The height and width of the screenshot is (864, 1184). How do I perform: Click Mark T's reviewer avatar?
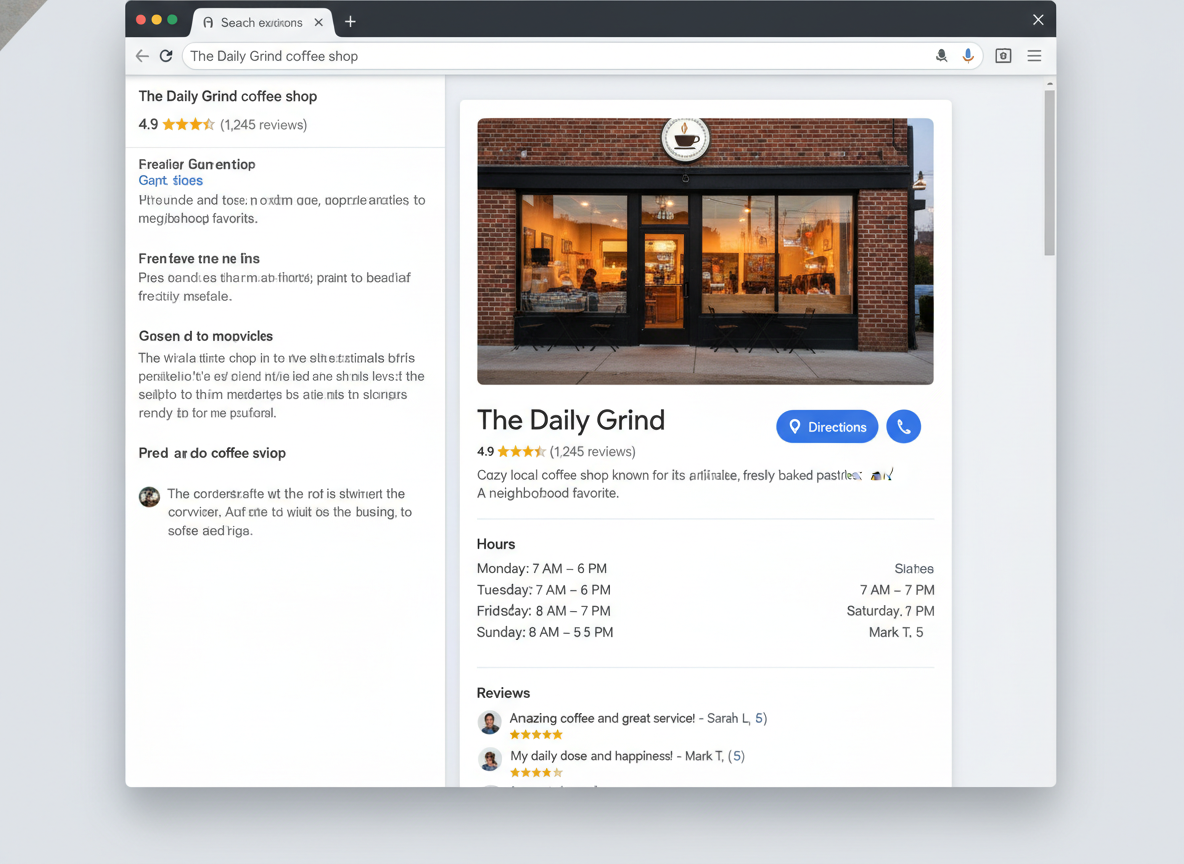pyautogui.click(x=489, y=760)
